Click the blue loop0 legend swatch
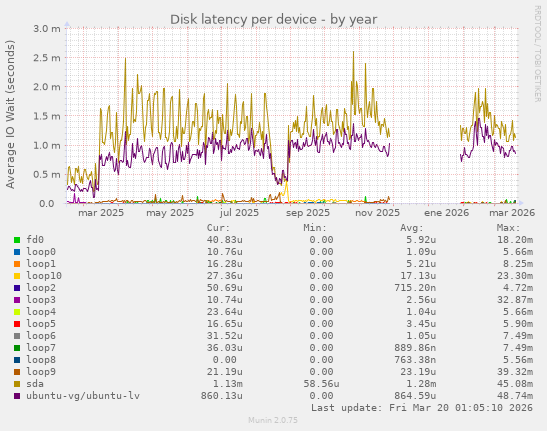Viewport: 547px width, 431px height. [x=17, y=252]
